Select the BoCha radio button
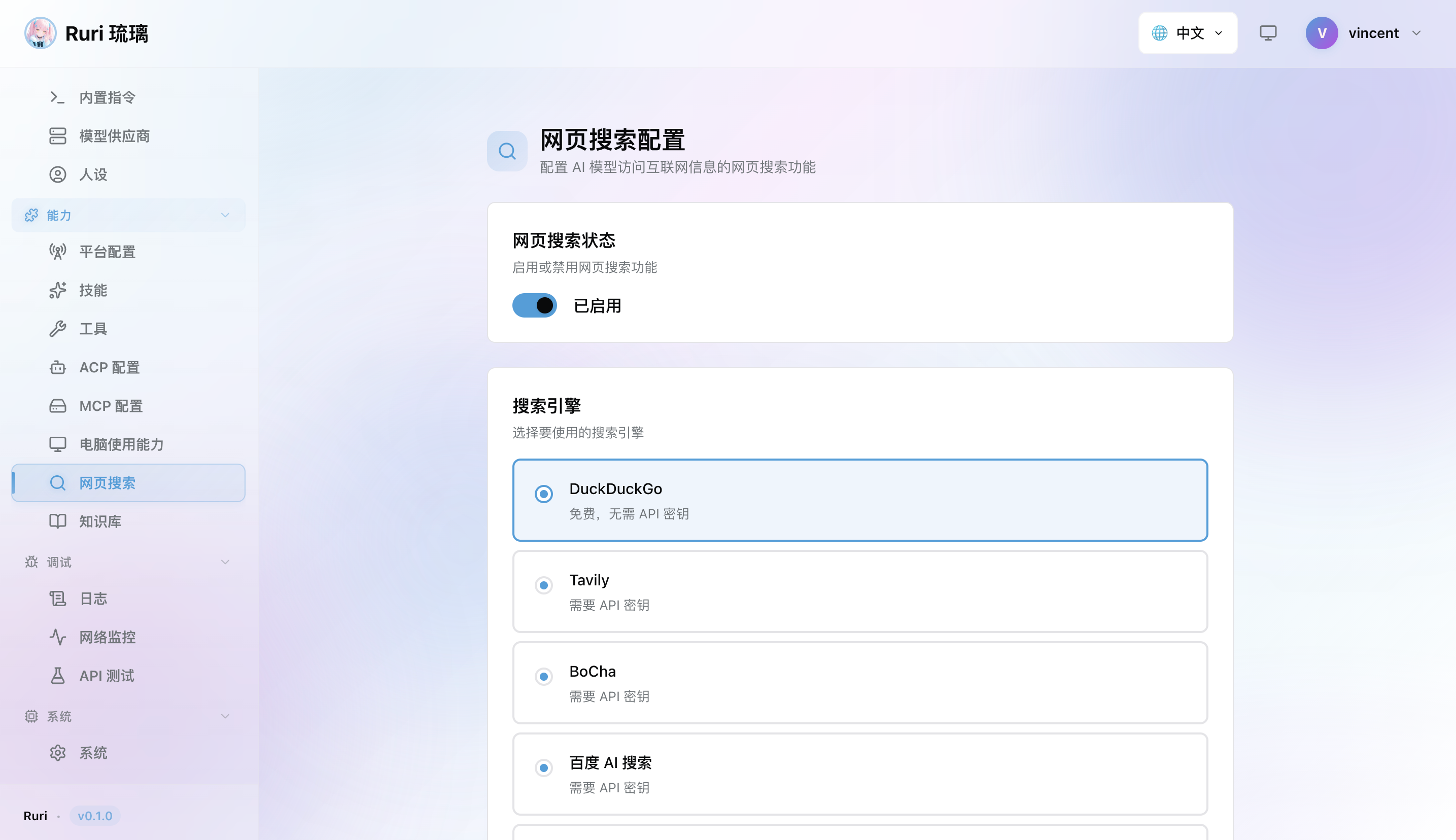 (543, 677)
